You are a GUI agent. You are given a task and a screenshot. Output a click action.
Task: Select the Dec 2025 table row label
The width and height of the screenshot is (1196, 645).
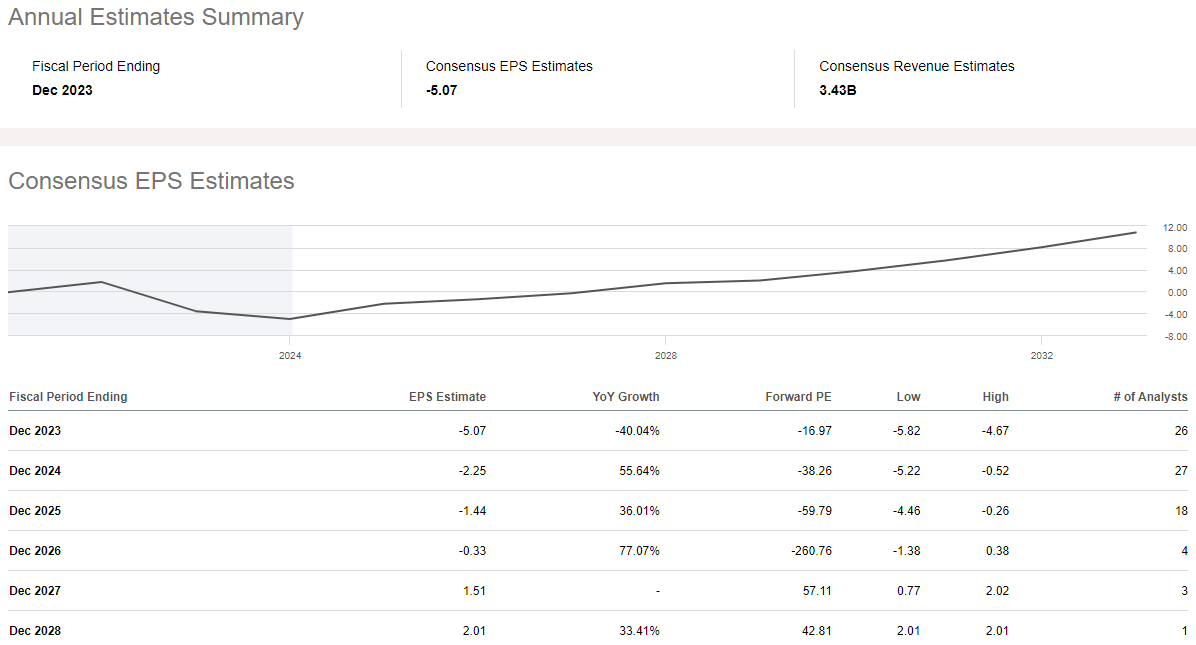(x=35, y=511)
